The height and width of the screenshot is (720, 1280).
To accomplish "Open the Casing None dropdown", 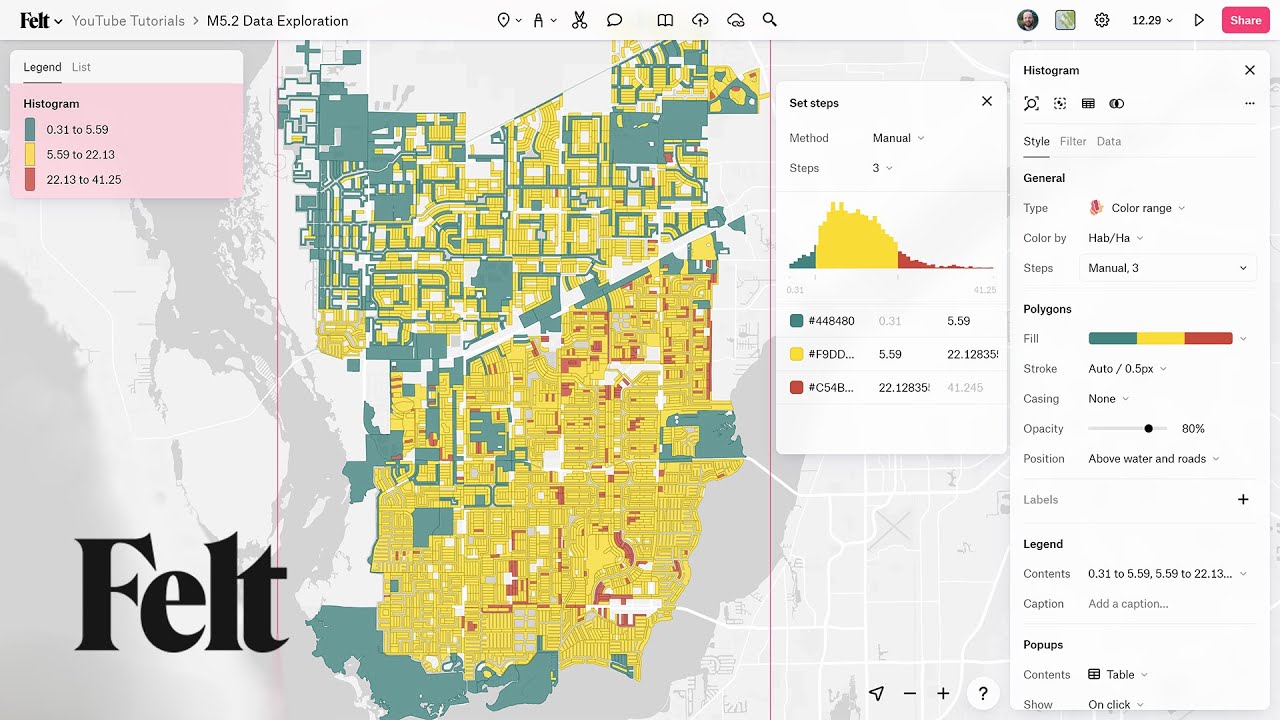I will click(1108, 398).
